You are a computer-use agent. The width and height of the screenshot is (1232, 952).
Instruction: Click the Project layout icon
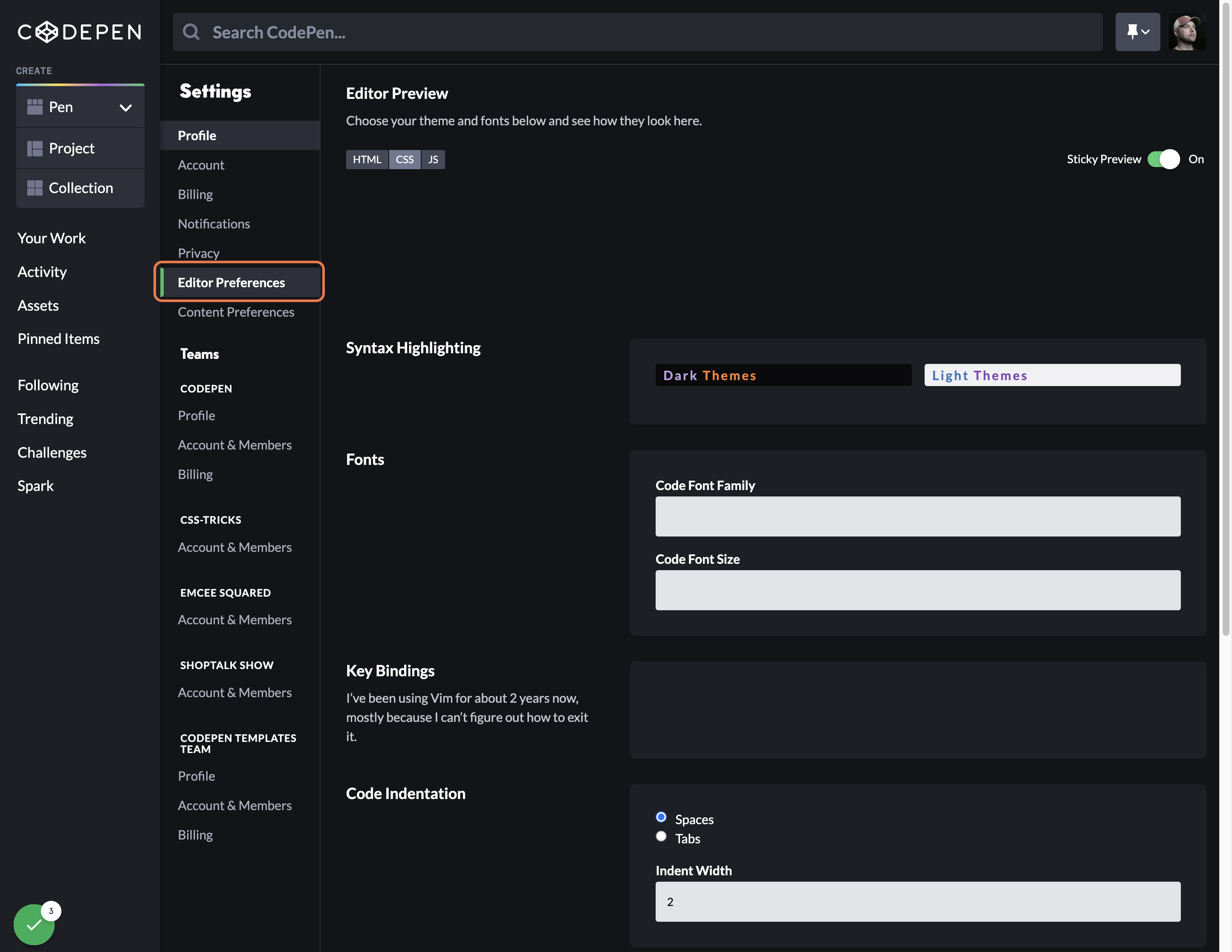click(x=35, y=148)
